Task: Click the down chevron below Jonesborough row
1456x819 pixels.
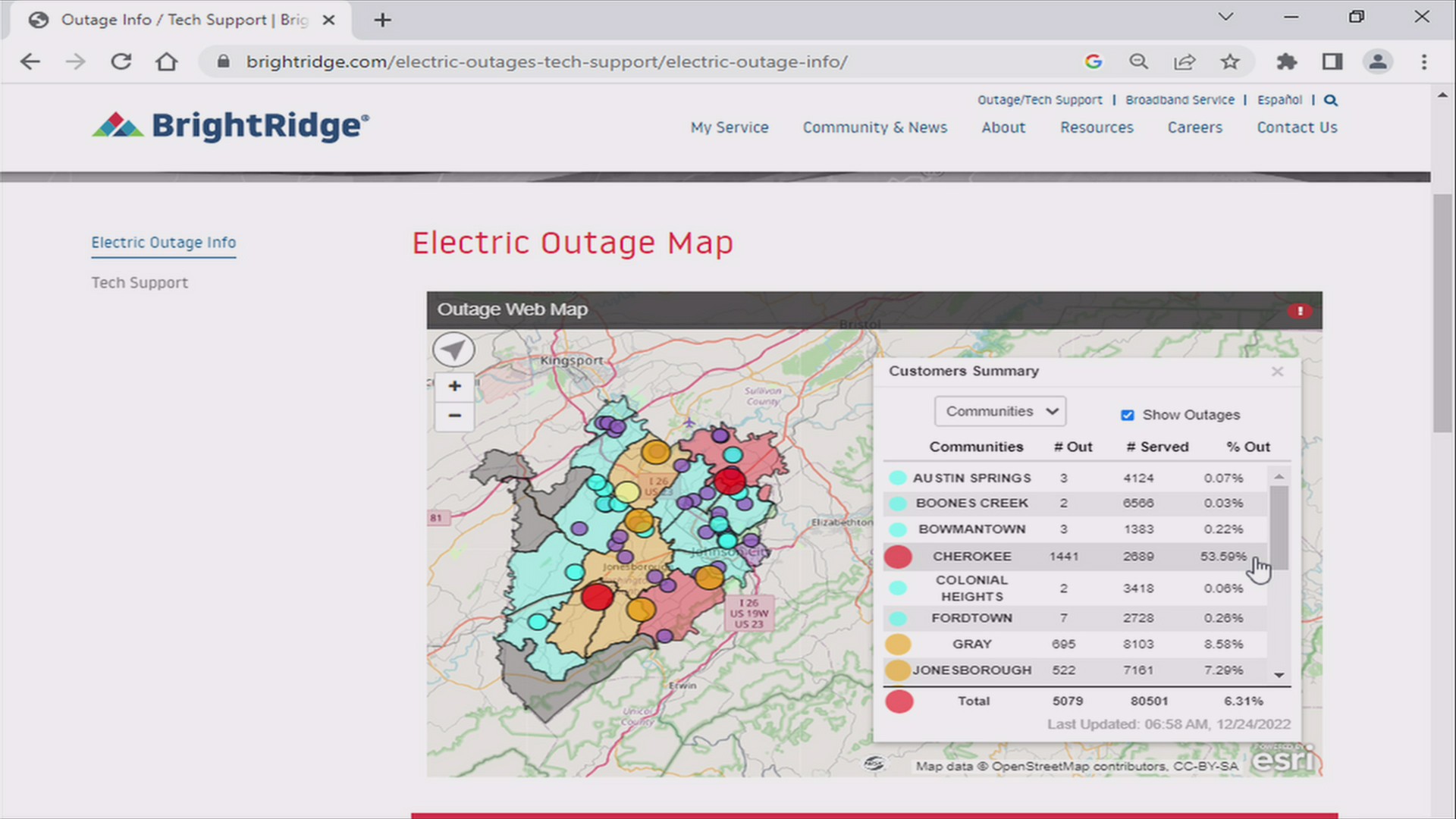Action: tap(1279, 675)
